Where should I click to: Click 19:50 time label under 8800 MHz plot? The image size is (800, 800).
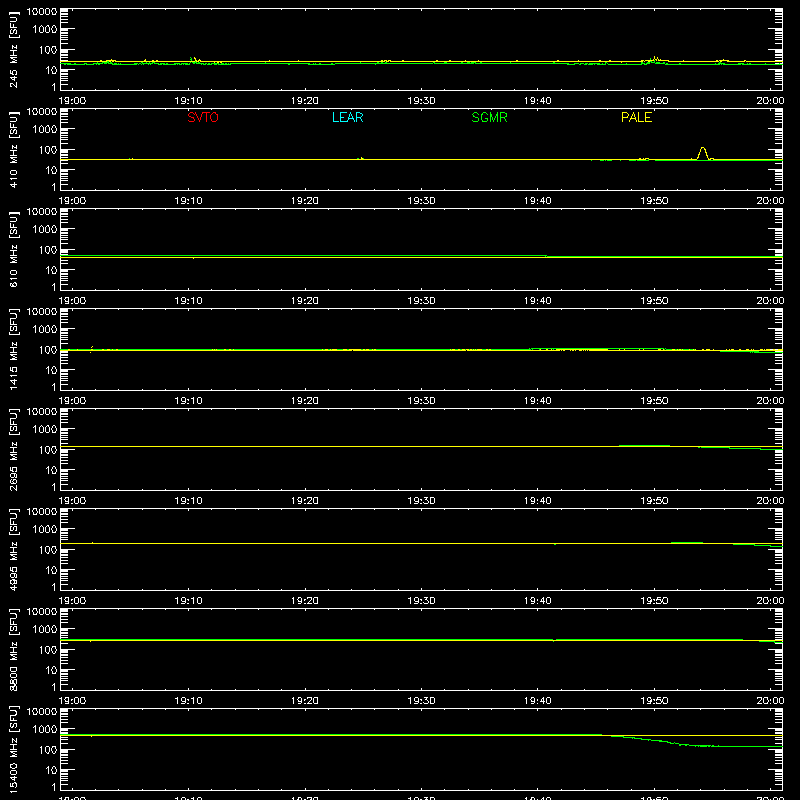coord(654,701)
